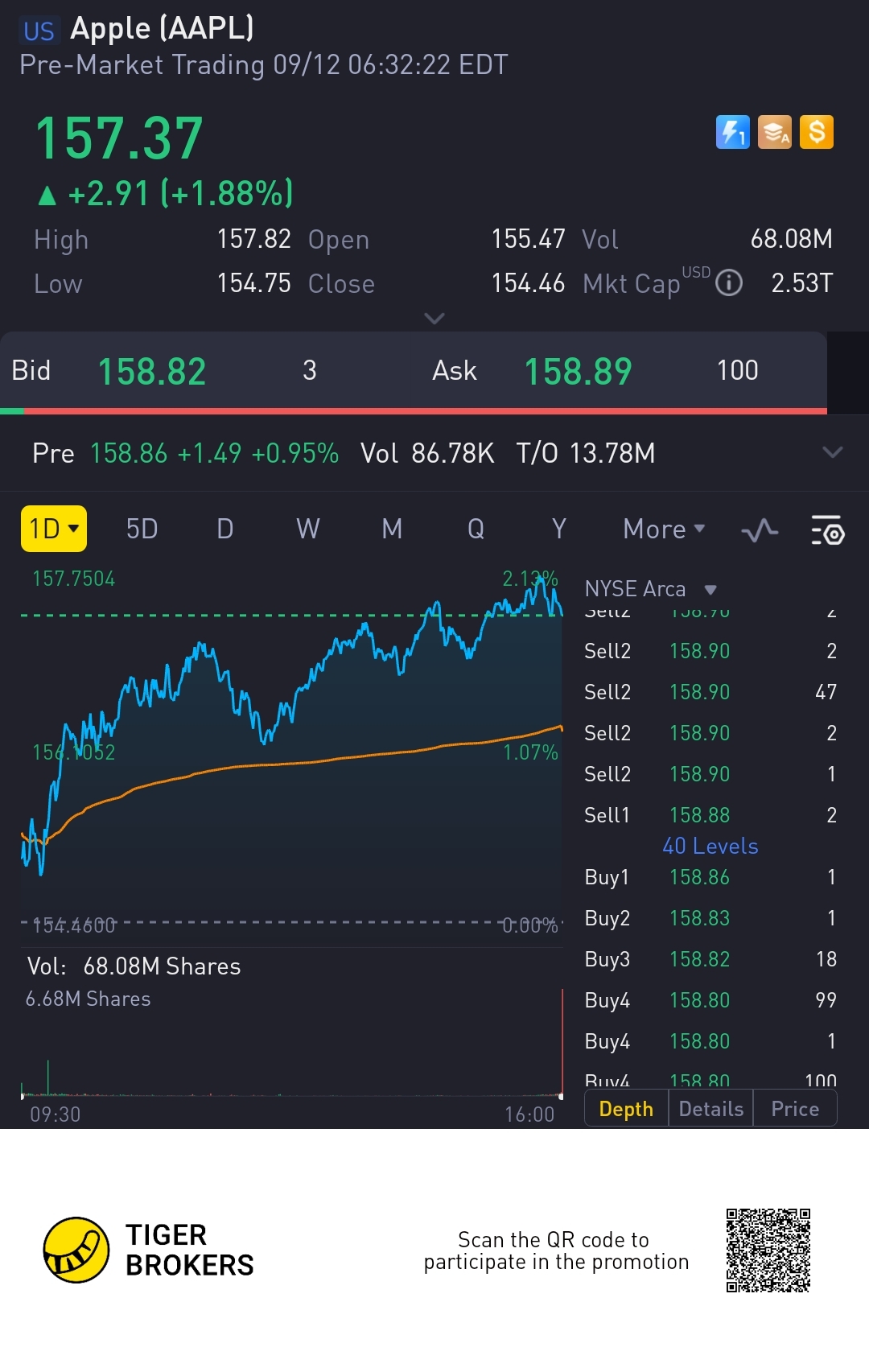The image size is (869, 1372).
Task: Tap the orange stacked-layers icon
Action: point(775,133)
